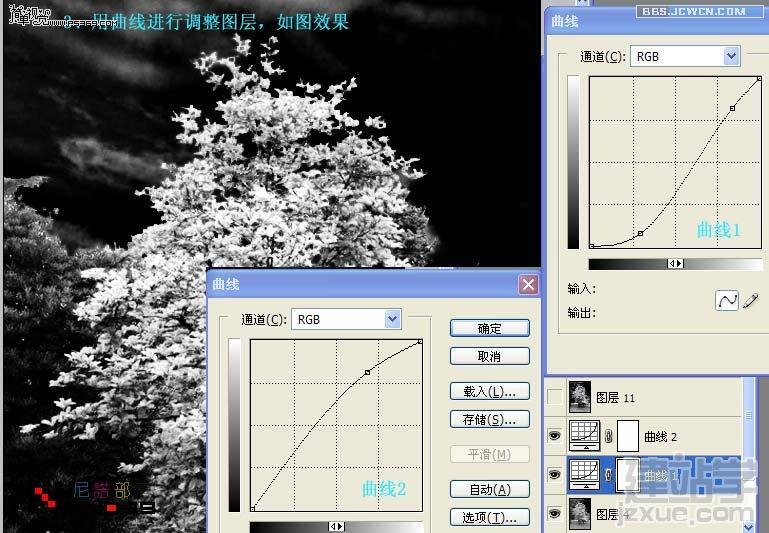Select the 曲线 1 layer mask thumbnail
The width and height of the screenshot is (769, 533).
(627, 474)
